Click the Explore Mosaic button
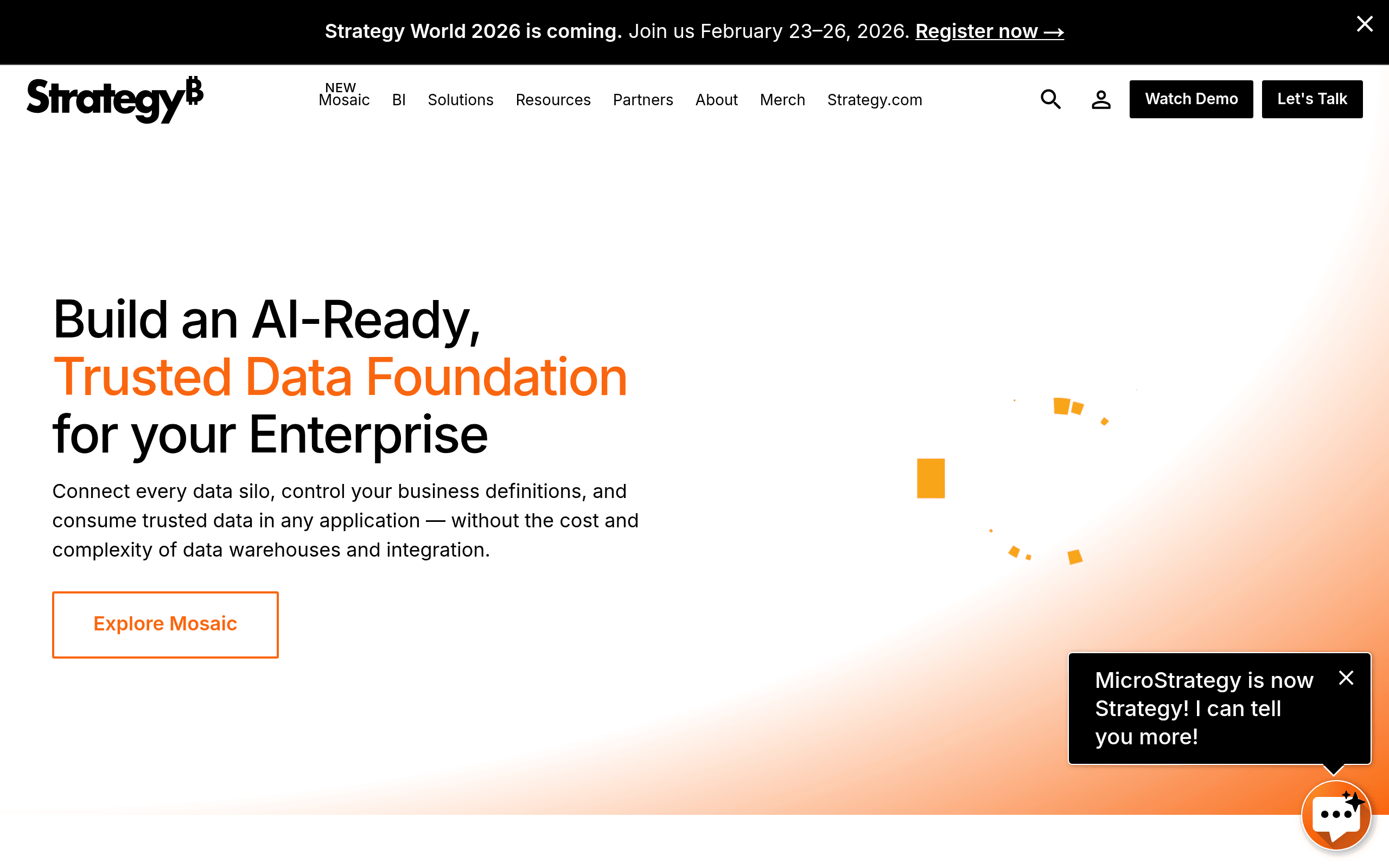Image resolution: width=1389 pixels, height=868 pixels. (x=165, y=624)
